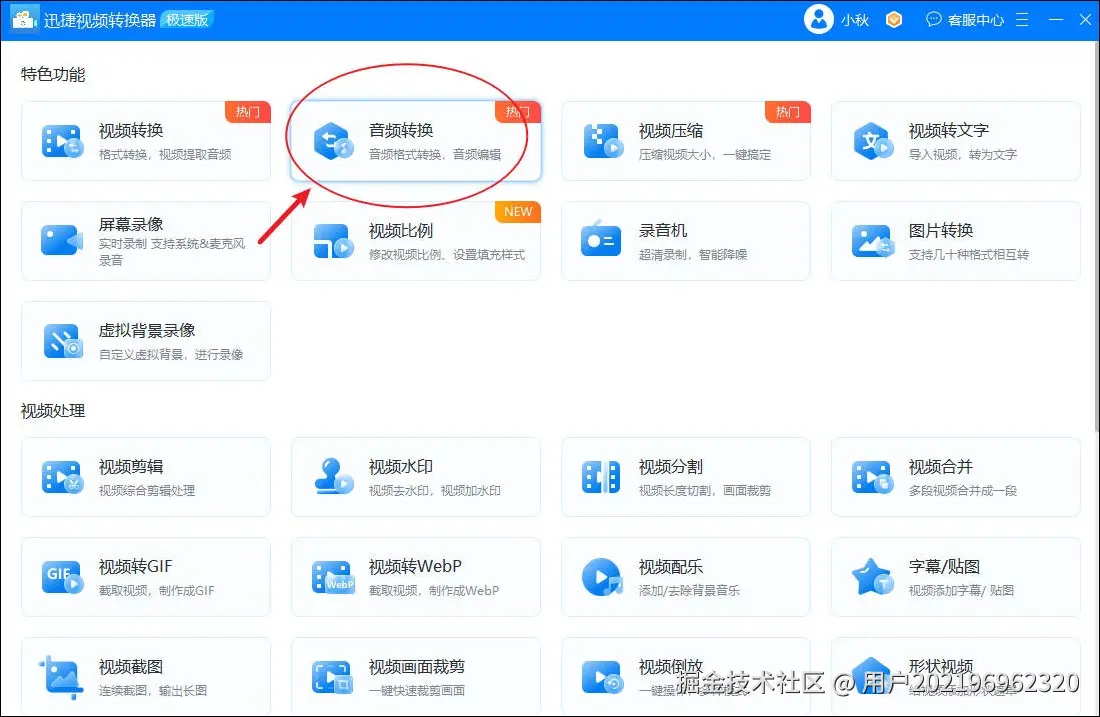
Task: Click the text 添加/去除背景音乐
Action: pyautogui.click(x=689, y=591)
